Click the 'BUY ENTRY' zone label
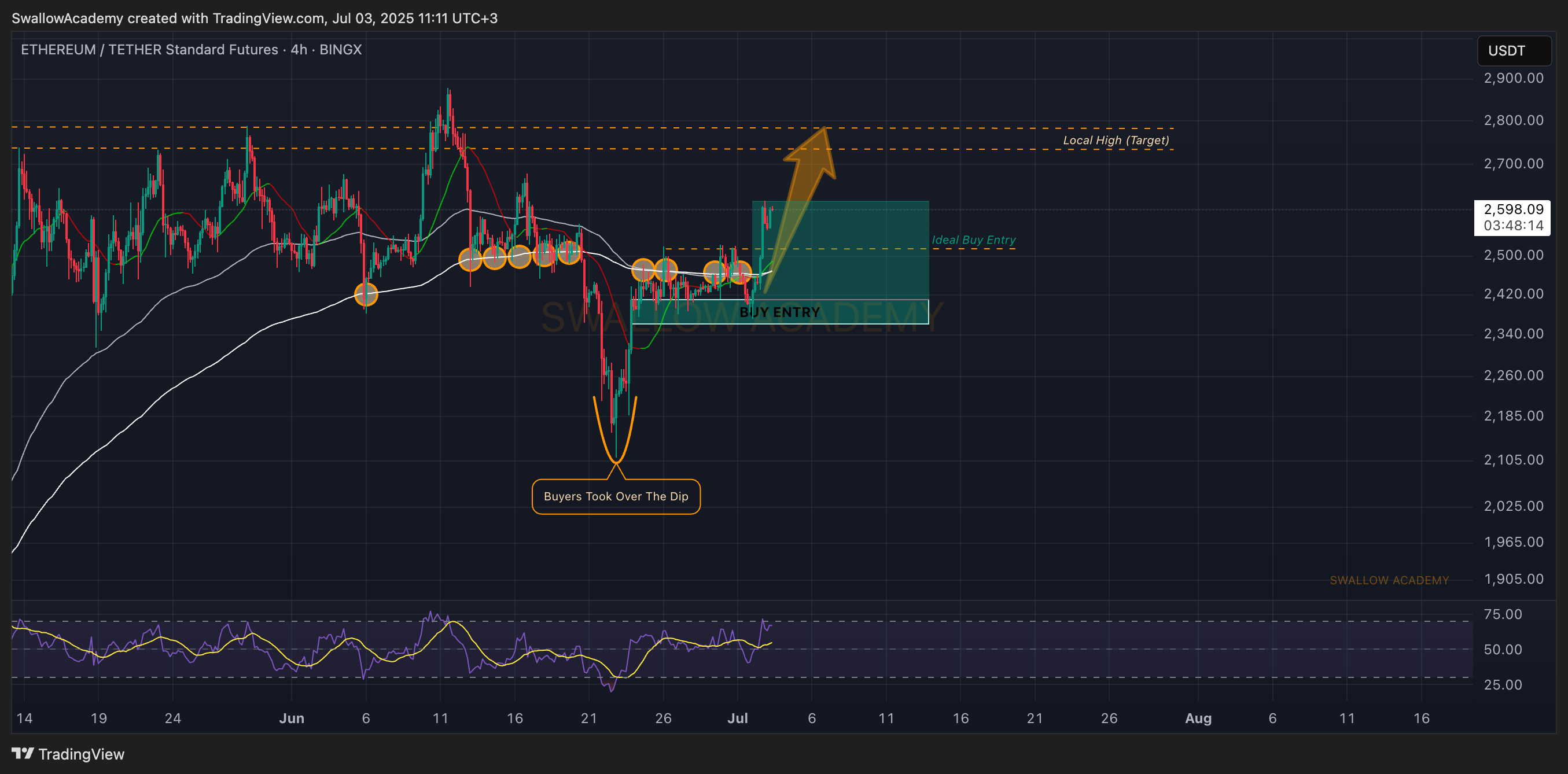1568x774 pixels. [779, 312]
